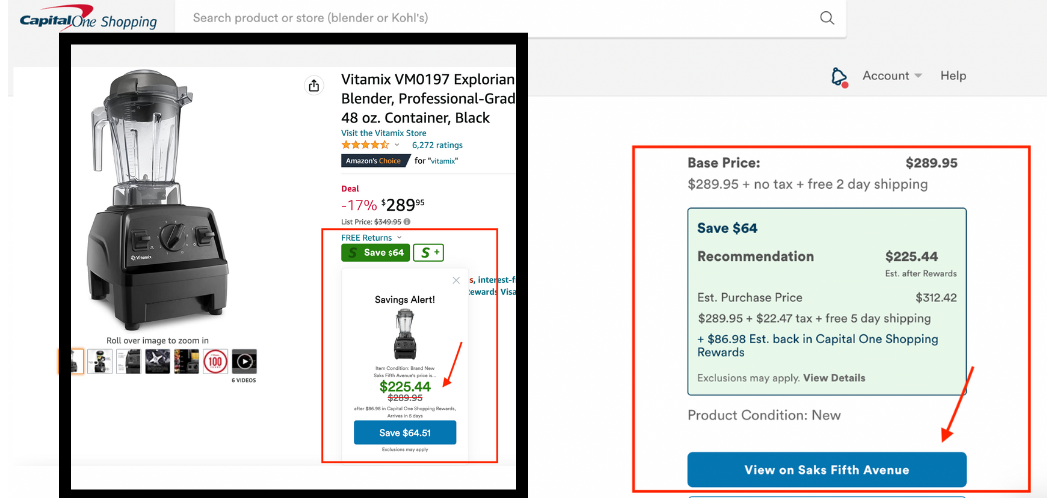Close the Savings Alert popup
This screenshot has height=498, width=1047.
click(x=457, y=280)
